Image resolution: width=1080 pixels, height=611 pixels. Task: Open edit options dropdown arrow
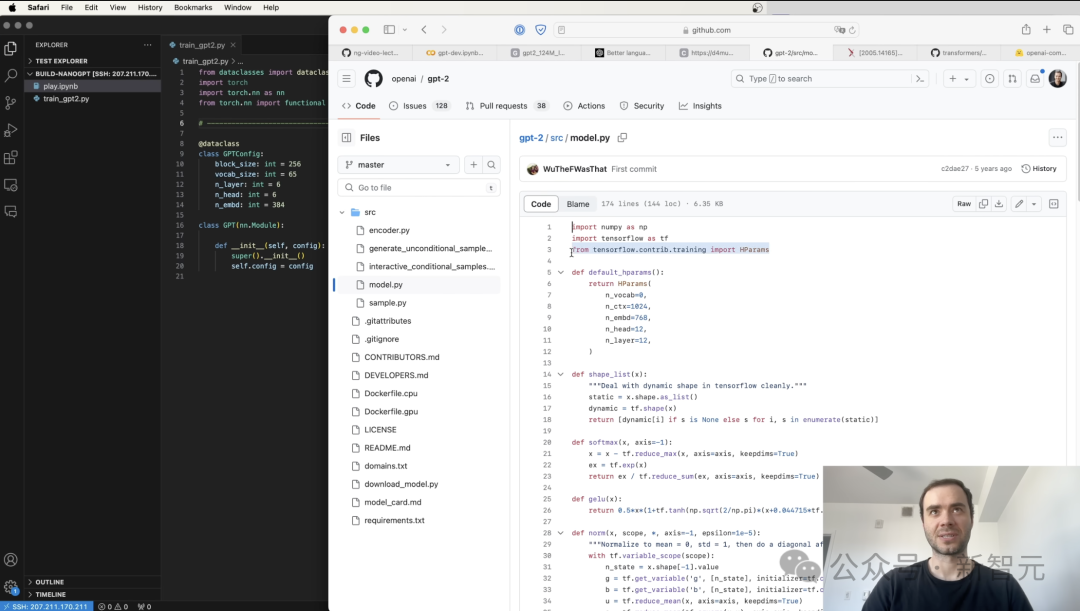pyautogui.click(x=1034, y=204)
